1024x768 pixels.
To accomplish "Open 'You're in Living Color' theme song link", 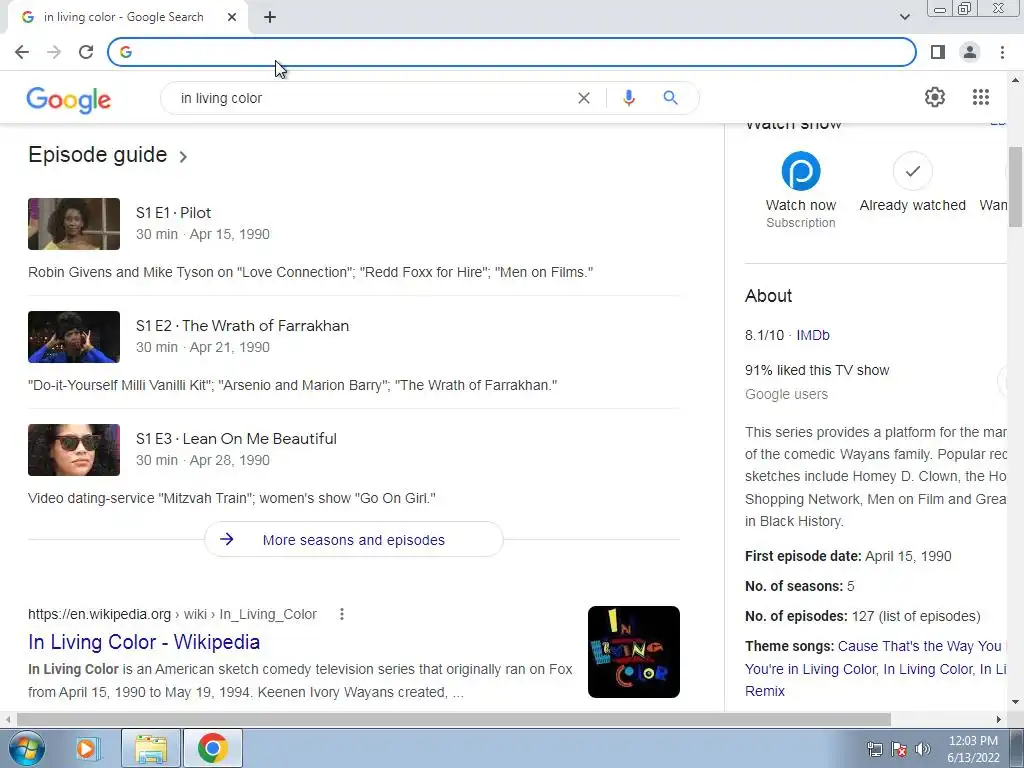I will point(810,669).
